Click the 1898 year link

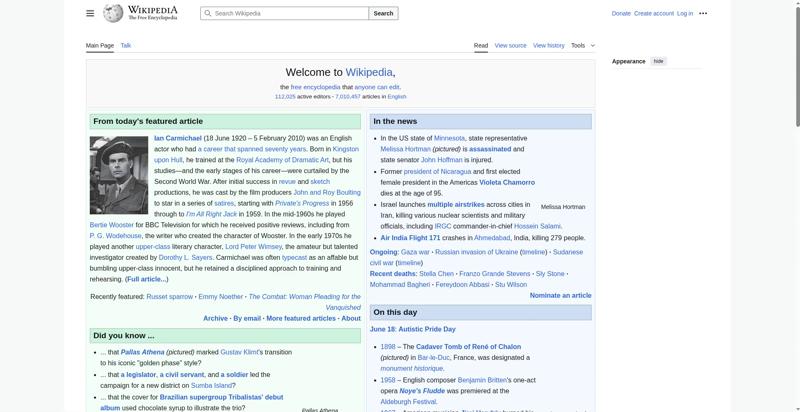tap(388, 347)
